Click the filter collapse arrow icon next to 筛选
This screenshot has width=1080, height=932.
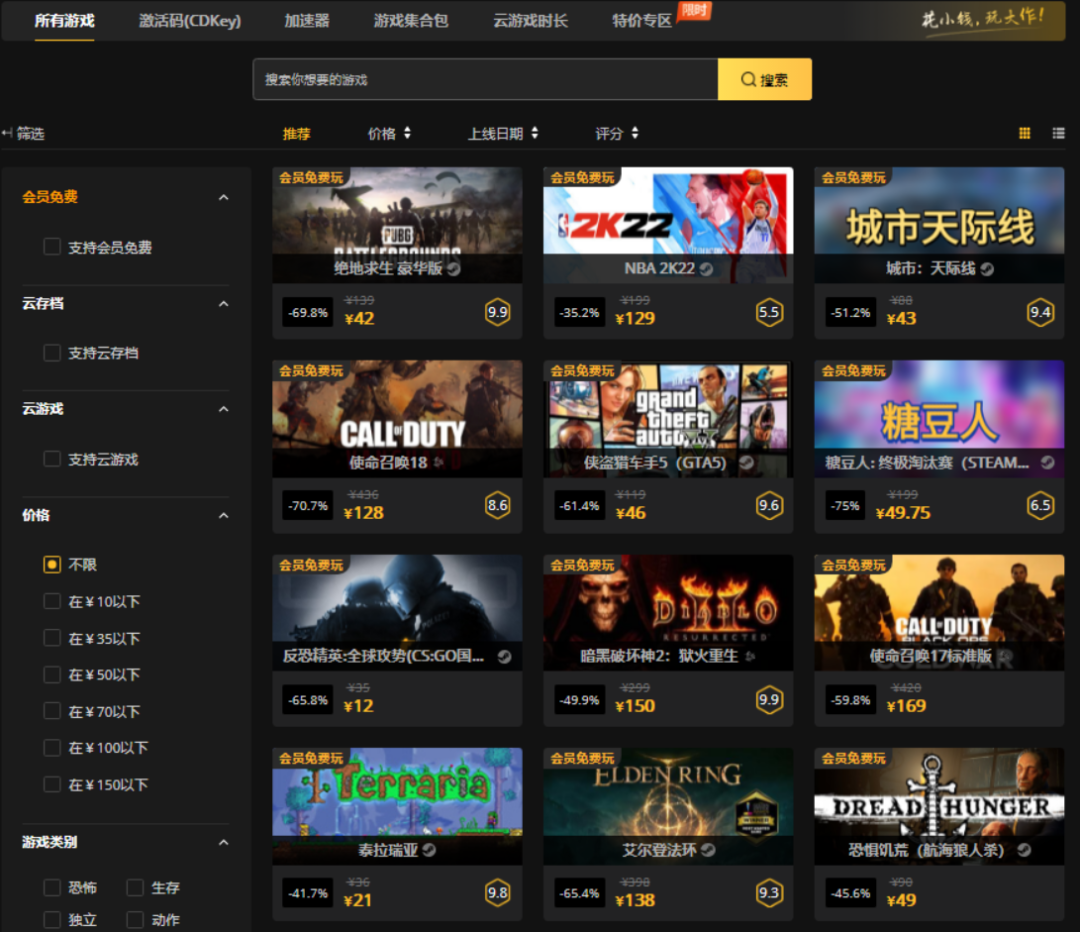click(7, 133)
